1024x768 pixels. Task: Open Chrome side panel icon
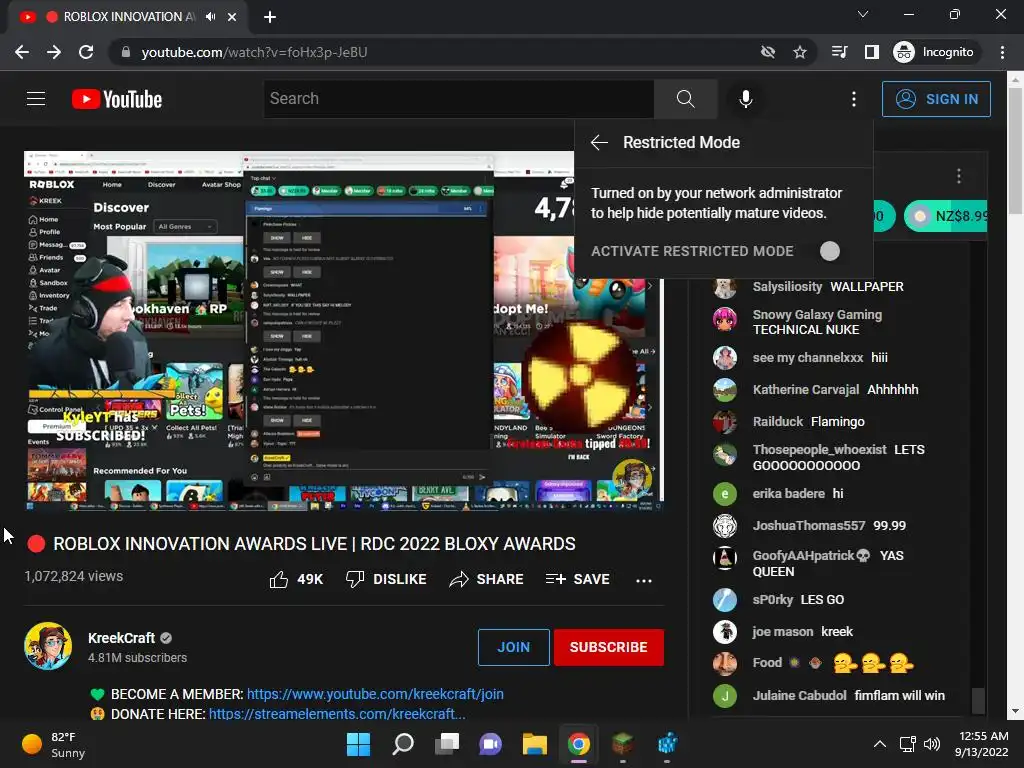(x=872, y=52)
